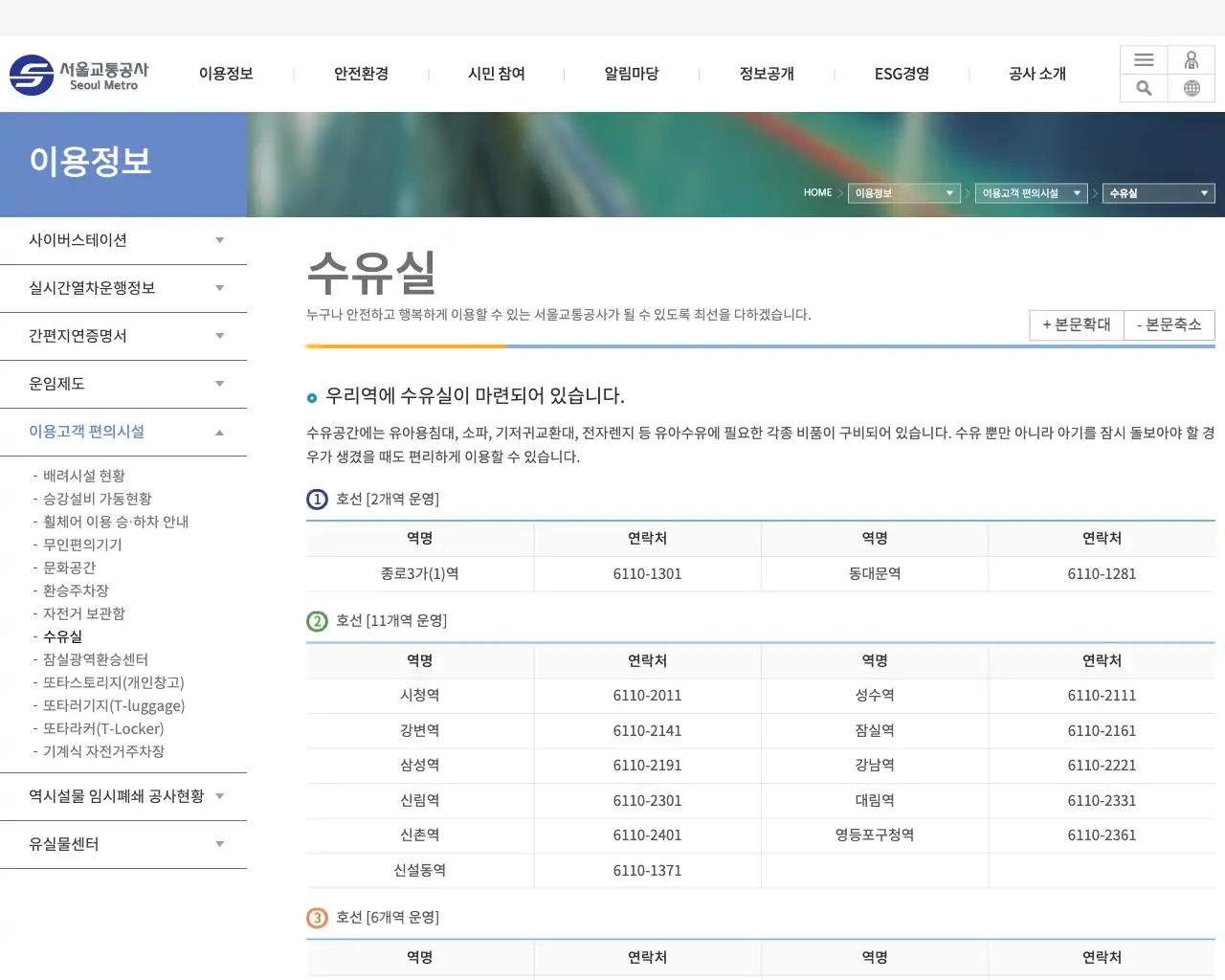Open the hamburger full menu icon
1225x980 pixels.
[1144, 60]
